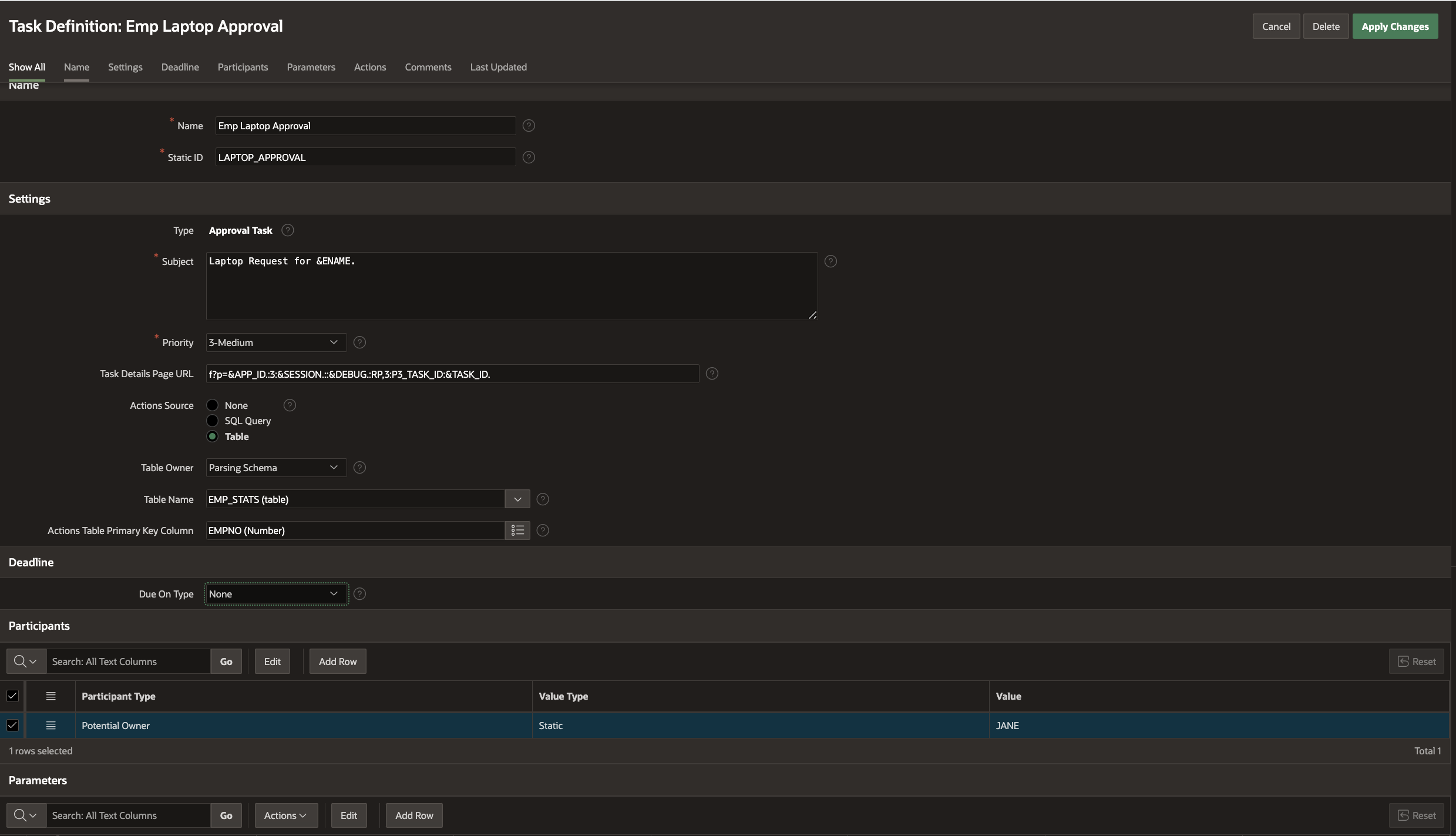The height and width of the screenshot is (836, 1456).
Task: Open the Due On Type dropdown
Action: (x=275, y=594)
